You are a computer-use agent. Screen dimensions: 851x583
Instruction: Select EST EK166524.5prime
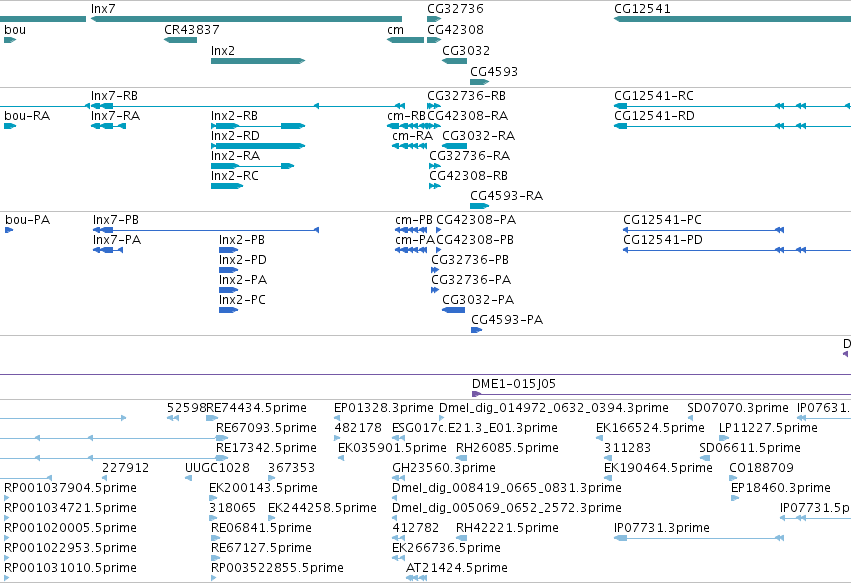point(599,438)
